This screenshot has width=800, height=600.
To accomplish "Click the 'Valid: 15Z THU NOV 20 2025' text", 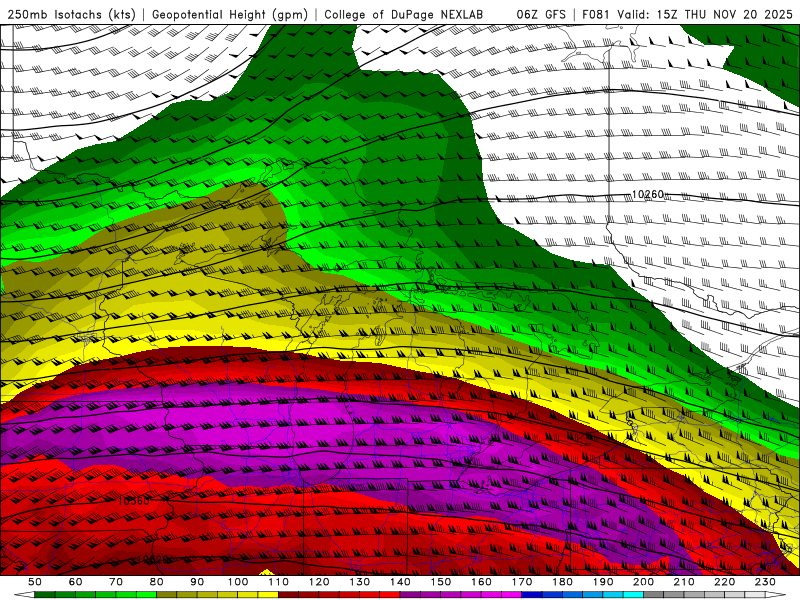I will click(705, 14).
